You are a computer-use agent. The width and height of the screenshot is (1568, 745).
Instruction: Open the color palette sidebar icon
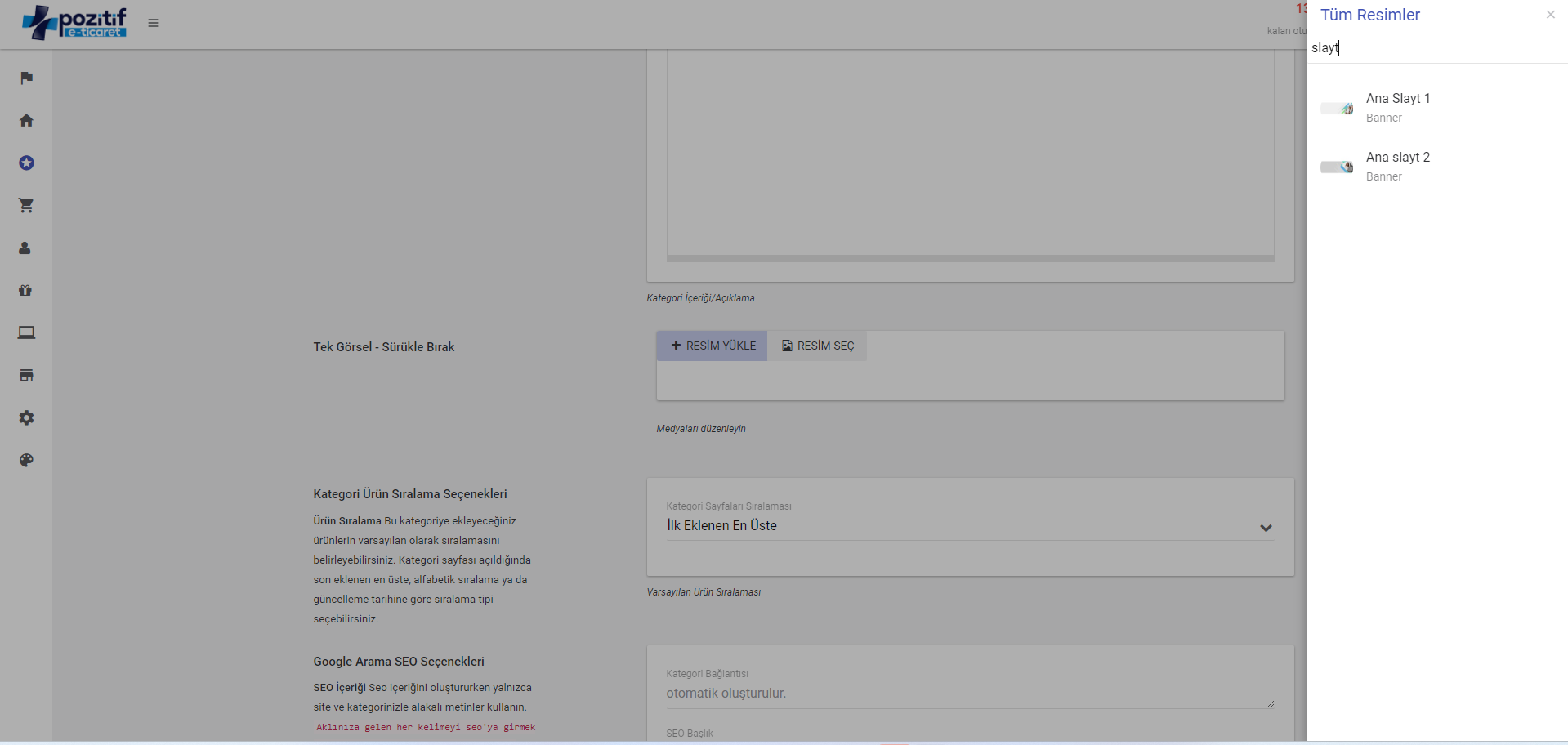(x=26, y=460)
